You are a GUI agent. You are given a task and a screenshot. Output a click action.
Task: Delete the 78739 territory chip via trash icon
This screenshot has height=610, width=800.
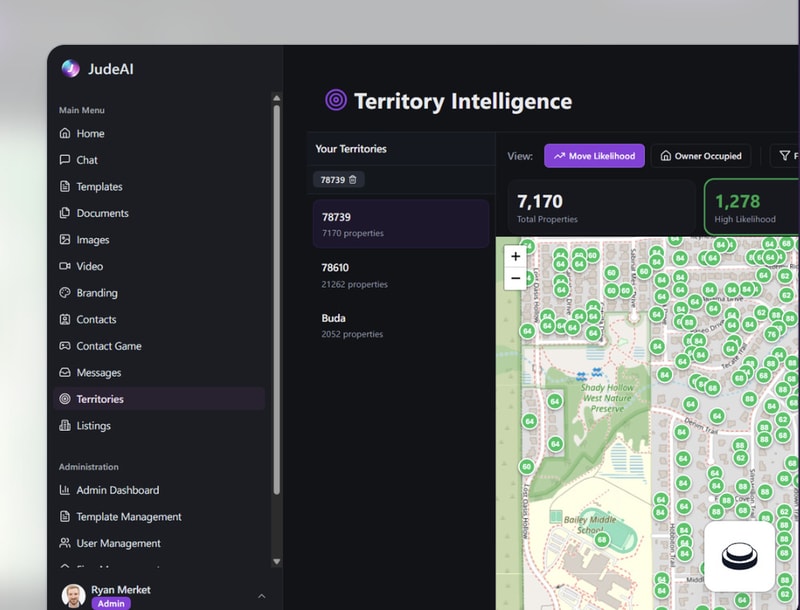352,179
